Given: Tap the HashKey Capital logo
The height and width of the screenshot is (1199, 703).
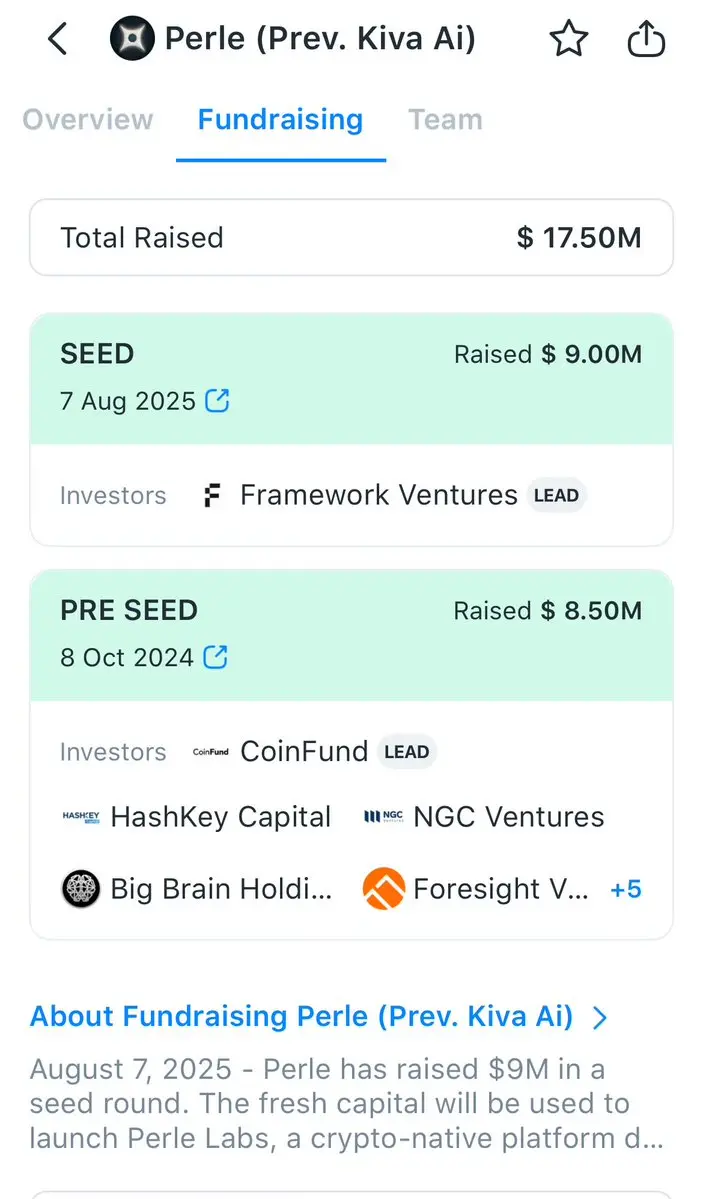Looking at the screenshot, I should click(x=81, y=817).
